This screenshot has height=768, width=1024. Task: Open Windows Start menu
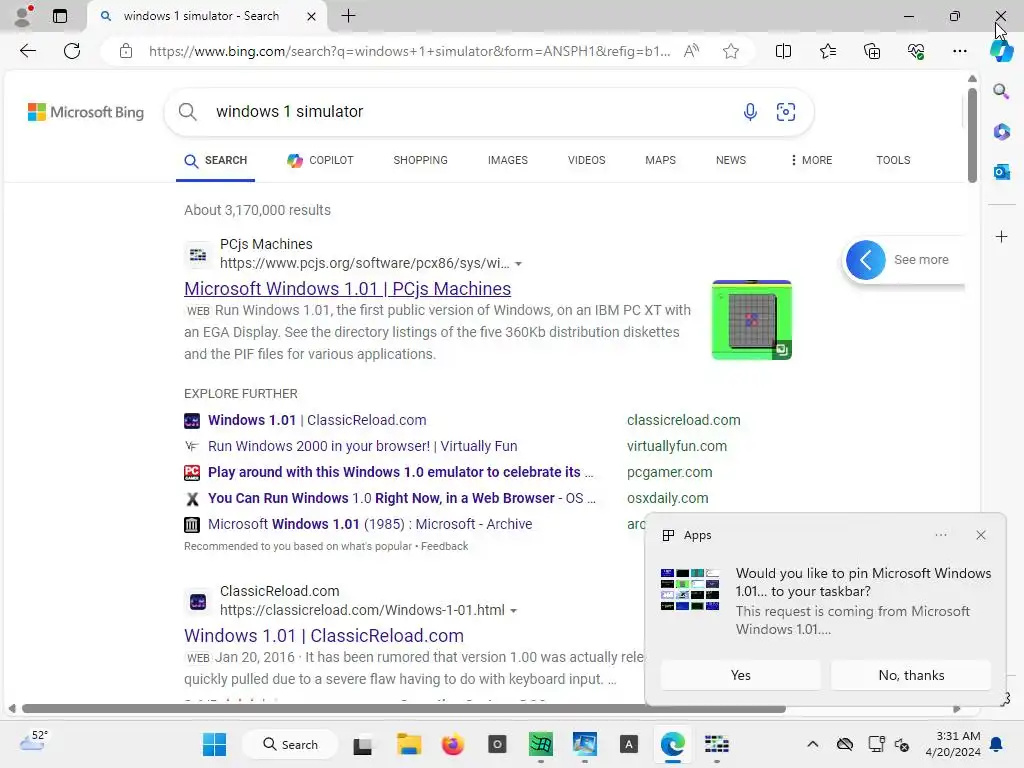(214, 744)
